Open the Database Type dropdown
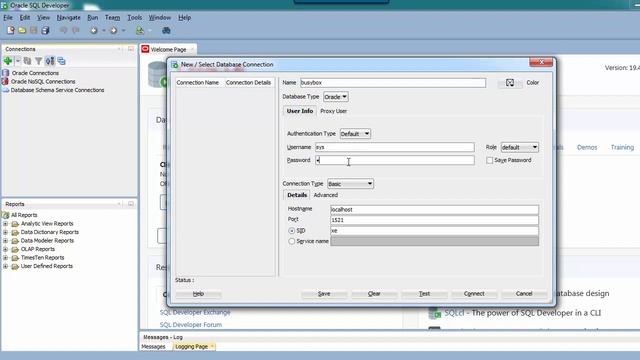The width and height of the screenshot is (640, 360). coord(336,97)
